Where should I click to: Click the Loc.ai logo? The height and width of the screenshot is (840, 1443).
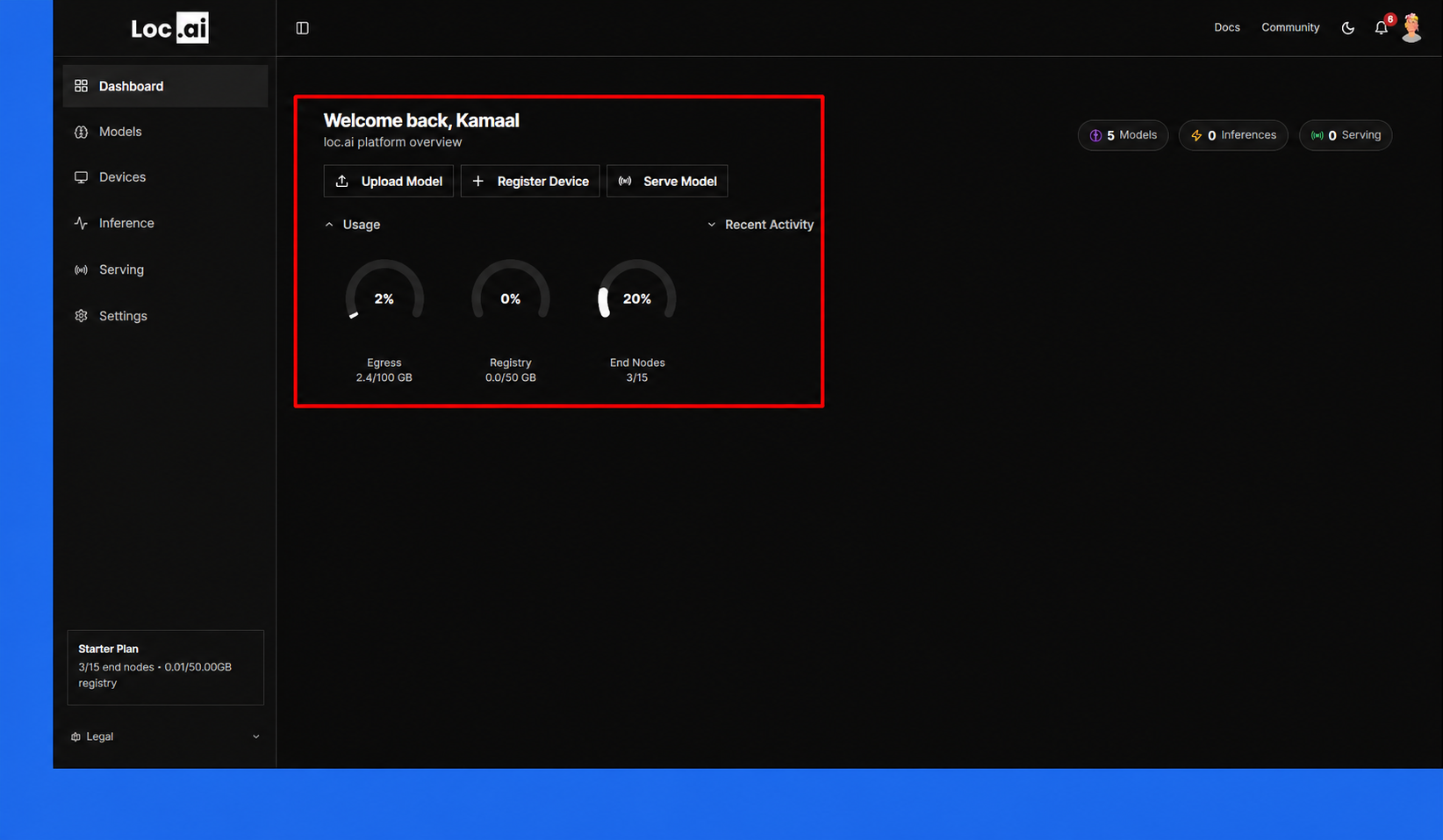click(169, 28)
